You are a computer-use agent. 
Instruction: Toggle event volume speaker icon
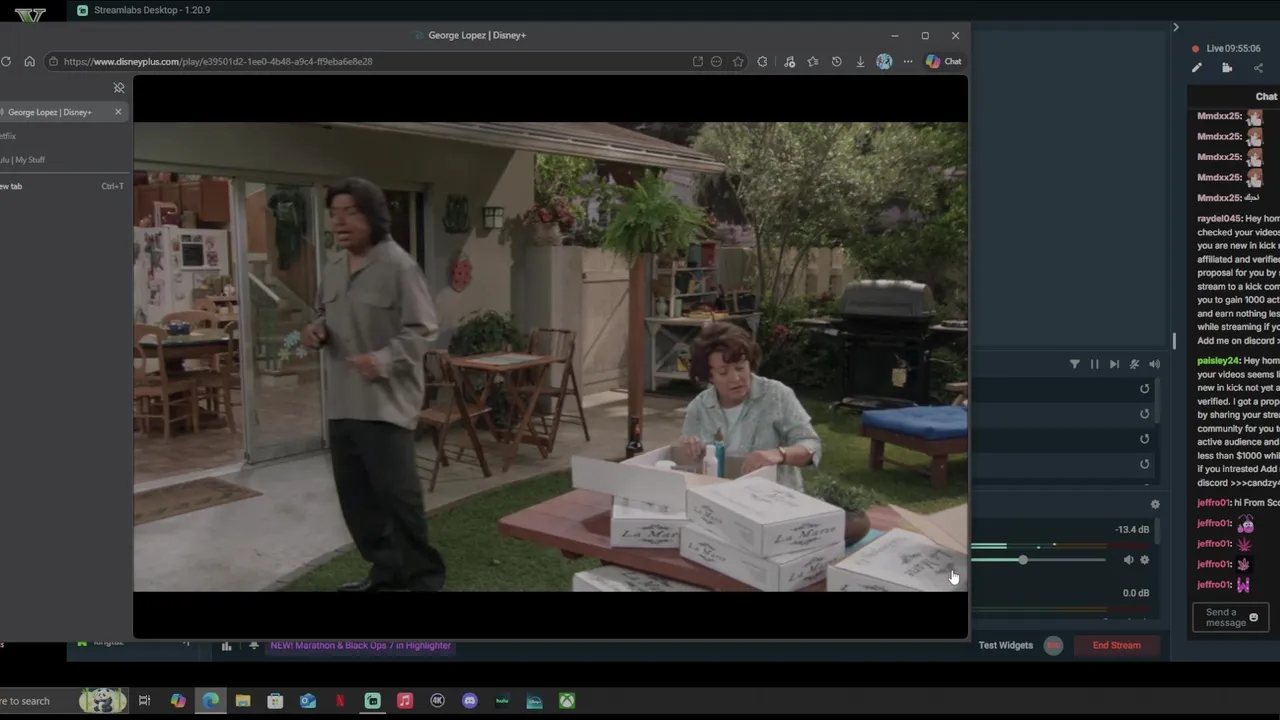1154,364
